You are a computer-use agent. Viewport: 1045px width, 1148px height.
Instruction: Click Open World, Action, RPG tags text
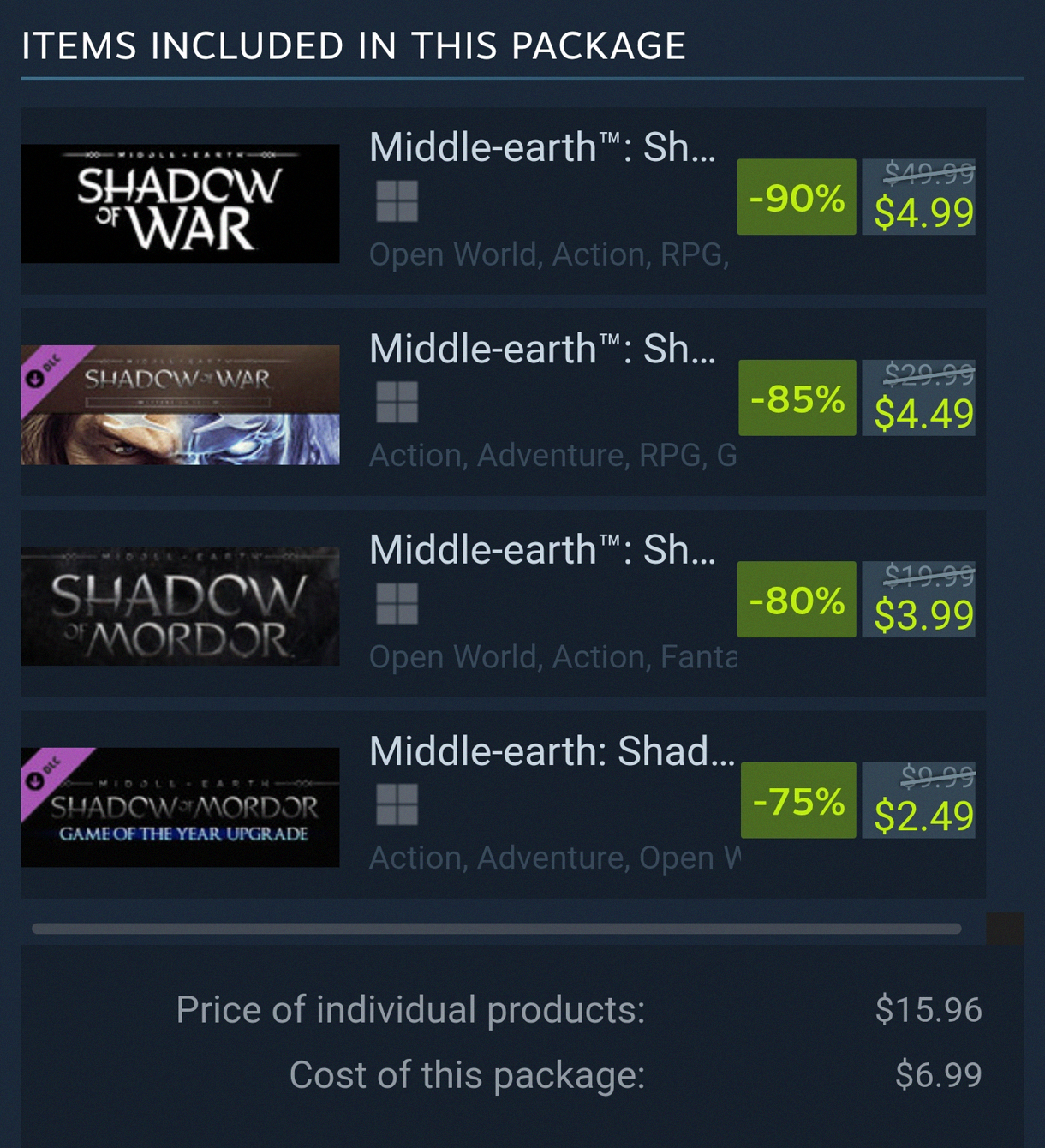coord(549,254)
